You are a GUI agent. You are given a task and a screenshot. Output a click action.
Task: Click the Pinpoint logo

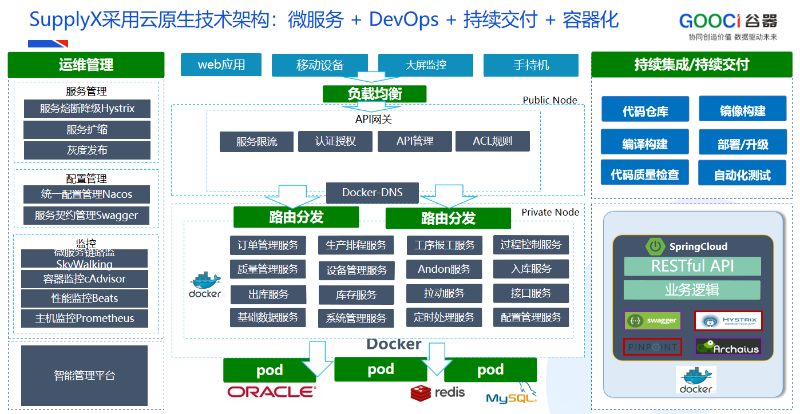tap(651, 347)
